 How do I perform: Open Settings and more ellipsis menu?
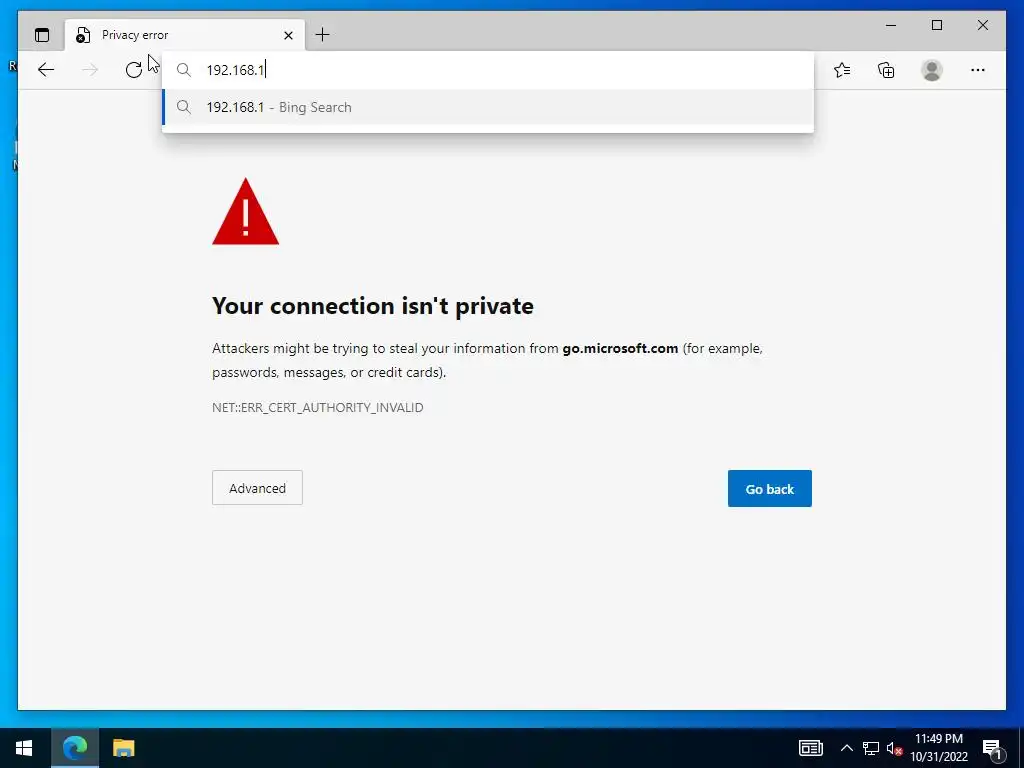978,70
